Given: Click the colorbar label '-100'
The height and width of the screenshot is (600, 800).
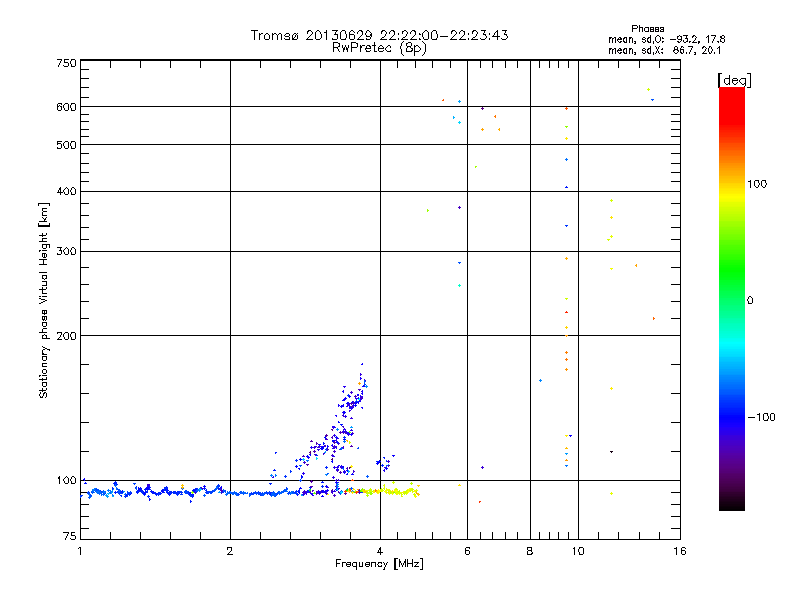Looking at the screenshot, I should [761, 417].
